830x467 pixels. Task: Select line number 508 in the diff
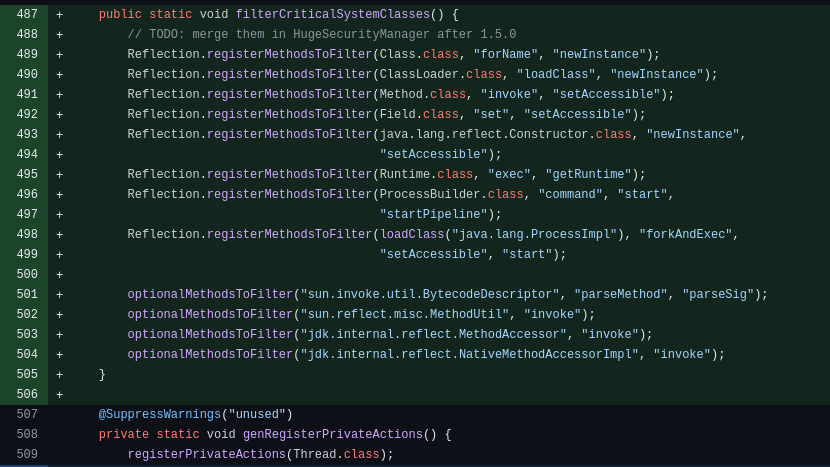tap(27, 434)
